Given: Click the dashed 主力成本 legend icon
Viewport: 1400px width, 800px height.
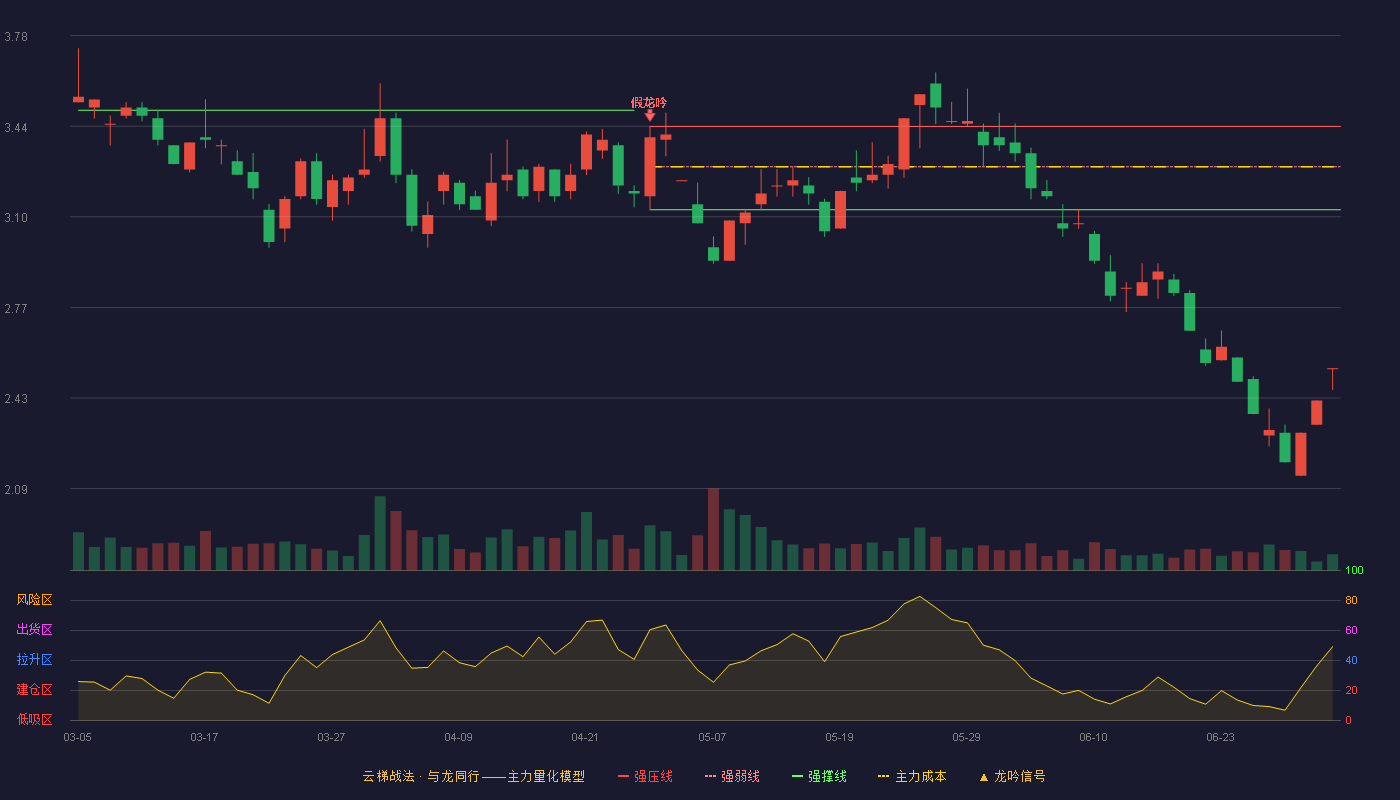Looking at the screenshot, I should [x=883, y=776].
